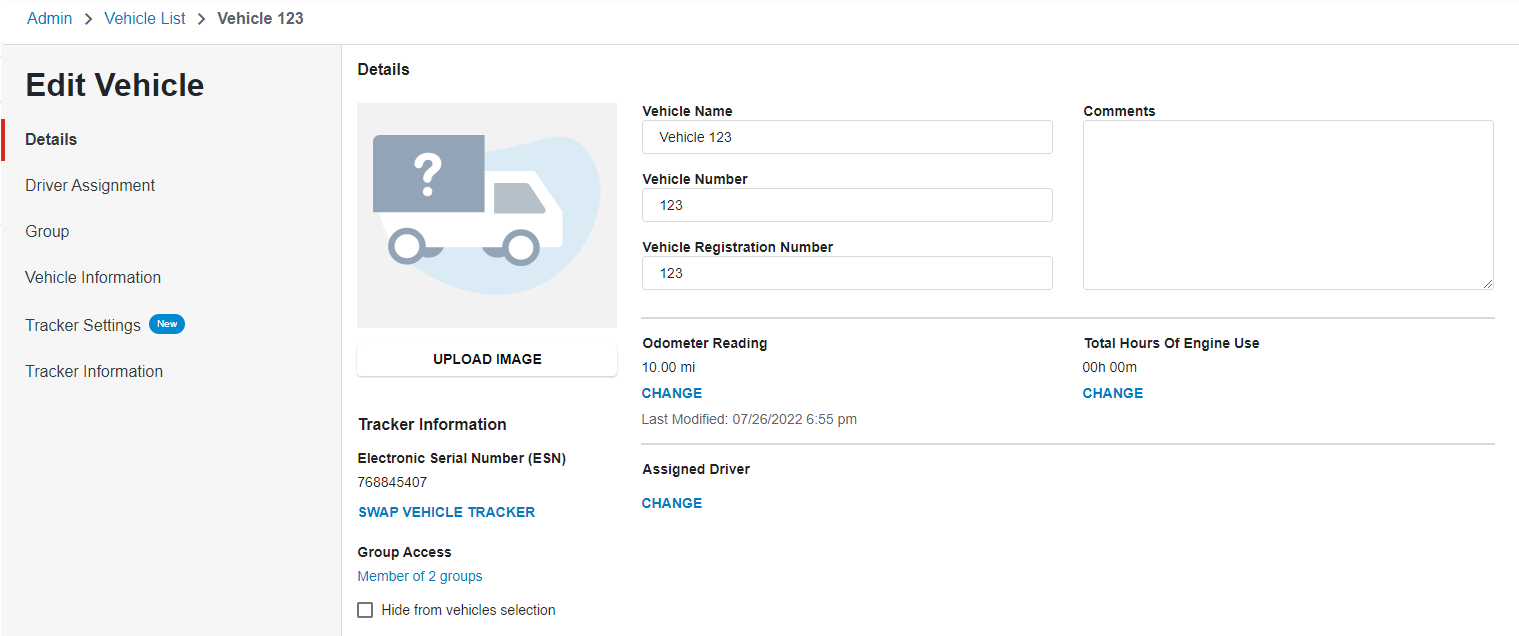The width and height of the screenshot is (1519, 636).
Task: Go back to Vehicle List breadcrumb
Action: [145, 18]
